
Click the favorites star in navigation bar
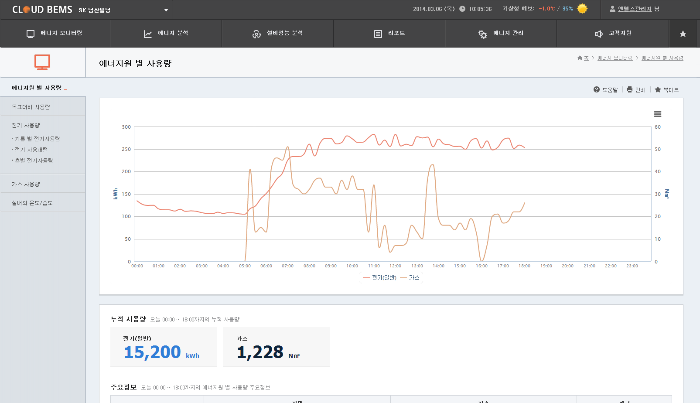pyautogui.click(x=682, y=34)
